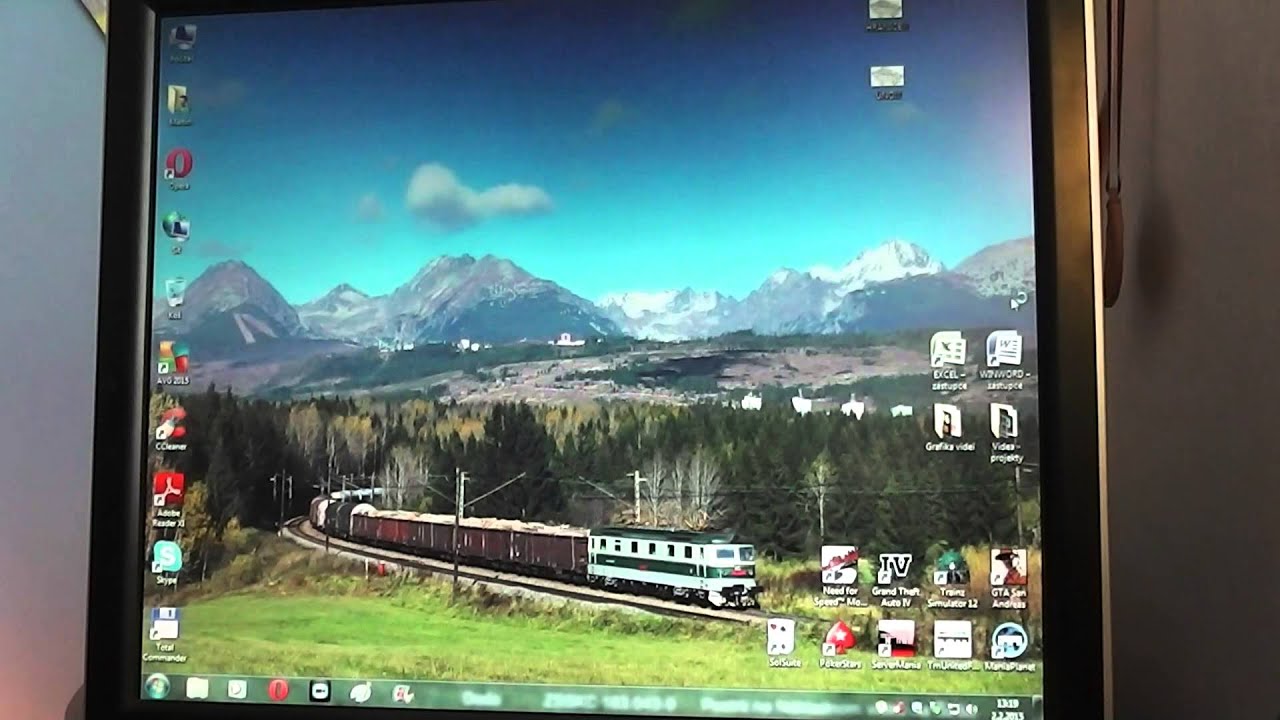Open SolSuite card game shortcut

[782, 643]
